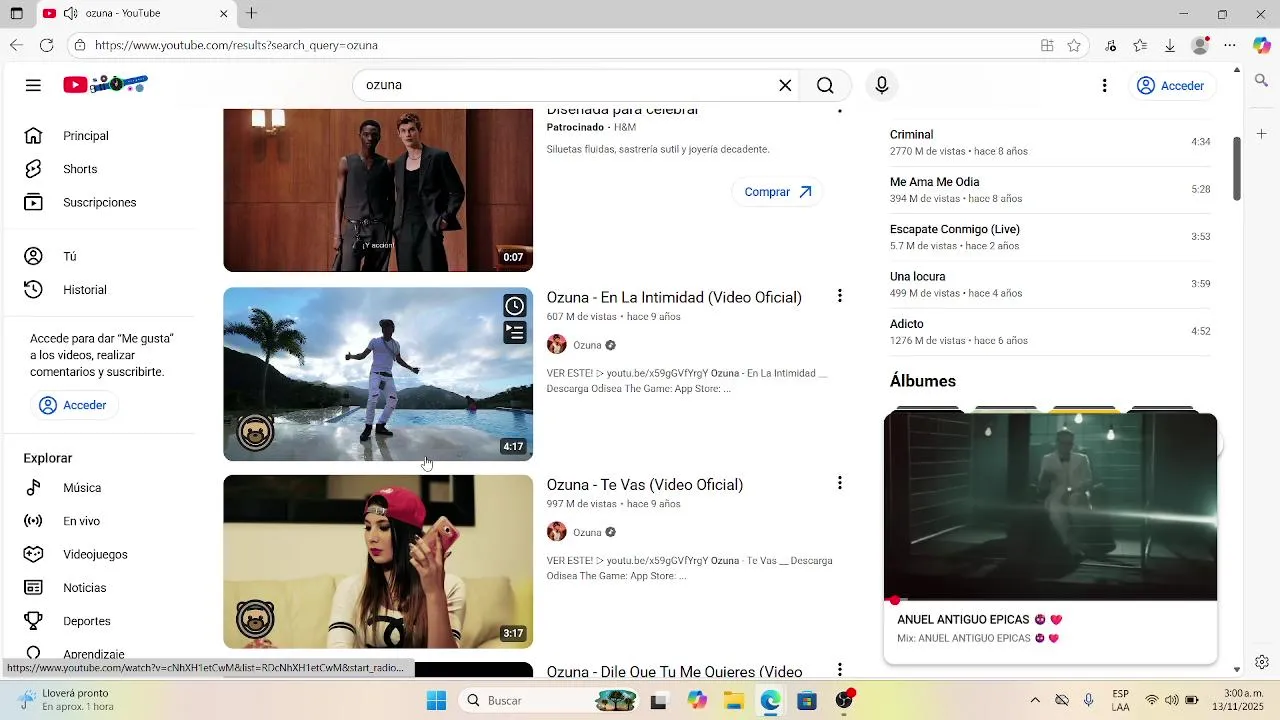Run search with magnifier button

pos(825,85)
